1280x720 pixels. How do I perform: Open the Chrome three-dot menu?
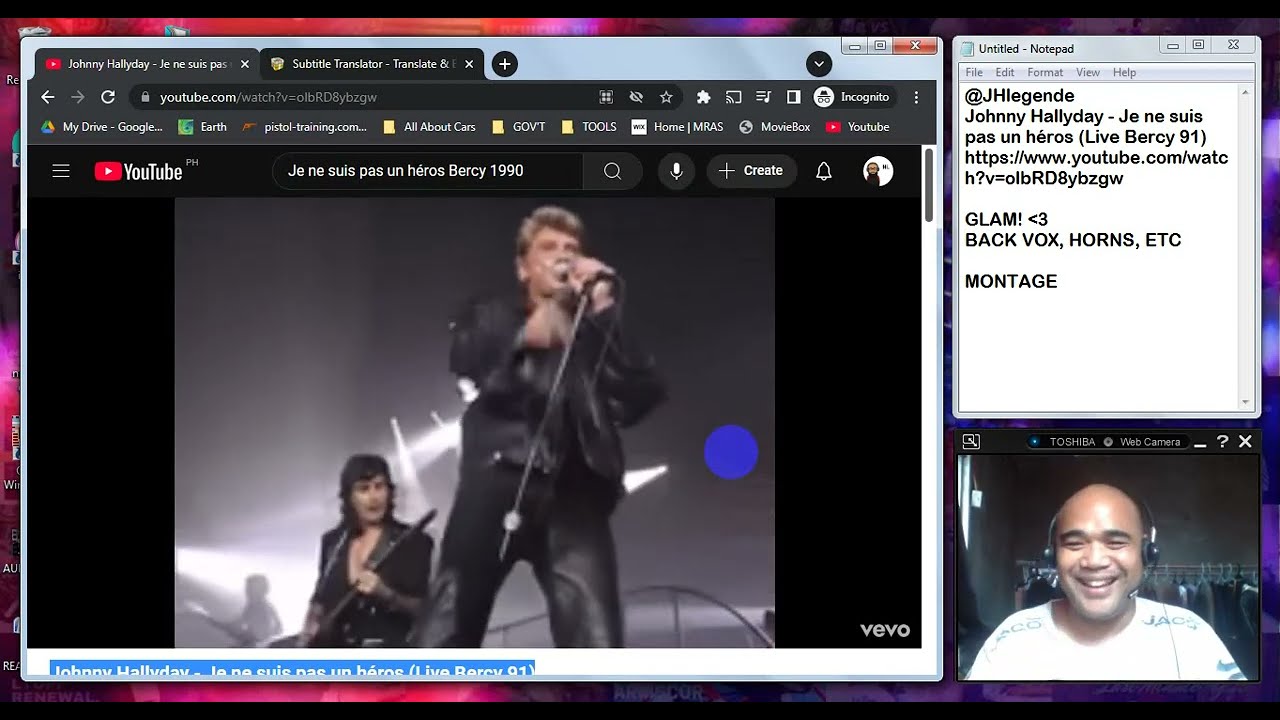(916, 97)
